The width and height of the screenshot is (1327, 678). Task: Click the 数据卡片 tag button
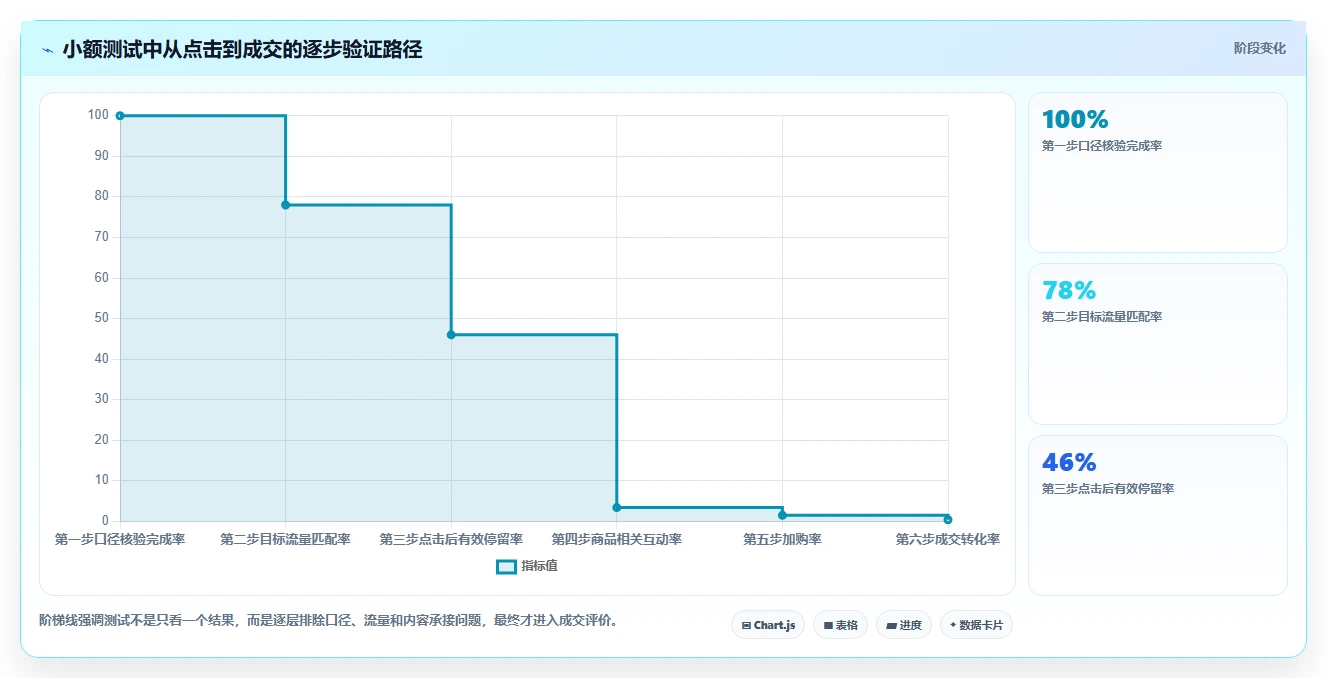tap(977, 625)
